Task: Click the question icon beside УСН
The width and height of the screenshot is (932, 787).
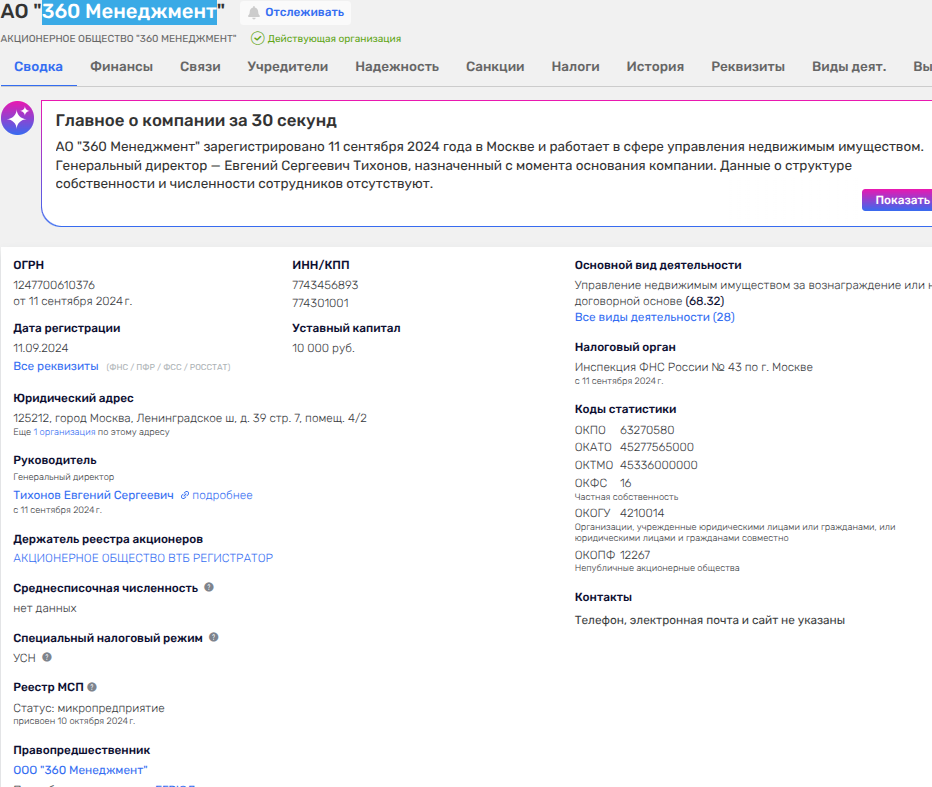Action: click(x=47, y=657)
